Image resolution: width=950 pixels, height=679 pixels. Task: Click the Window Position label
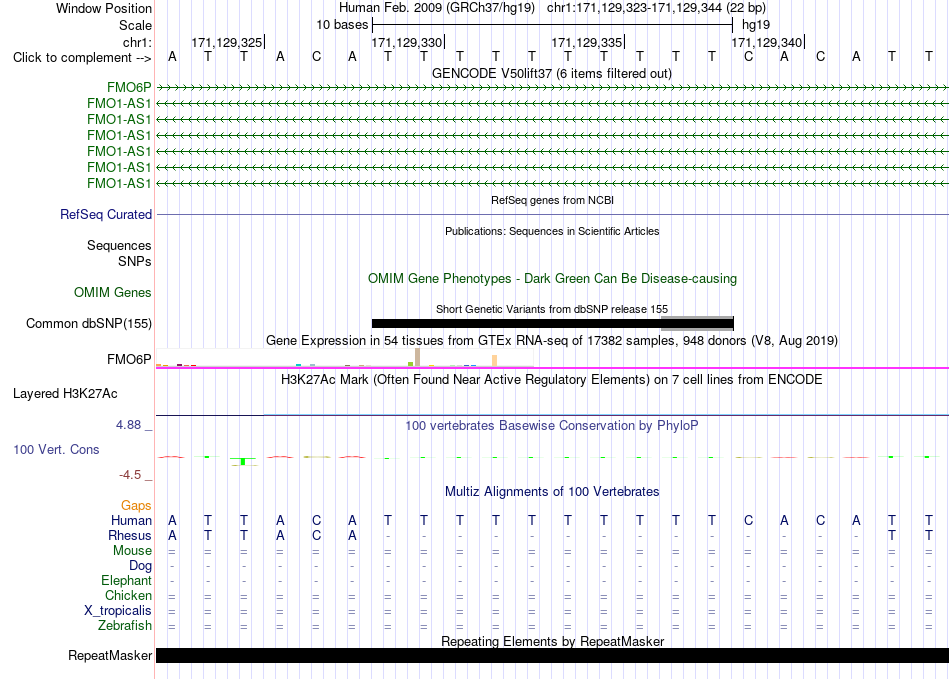(104, 8)
